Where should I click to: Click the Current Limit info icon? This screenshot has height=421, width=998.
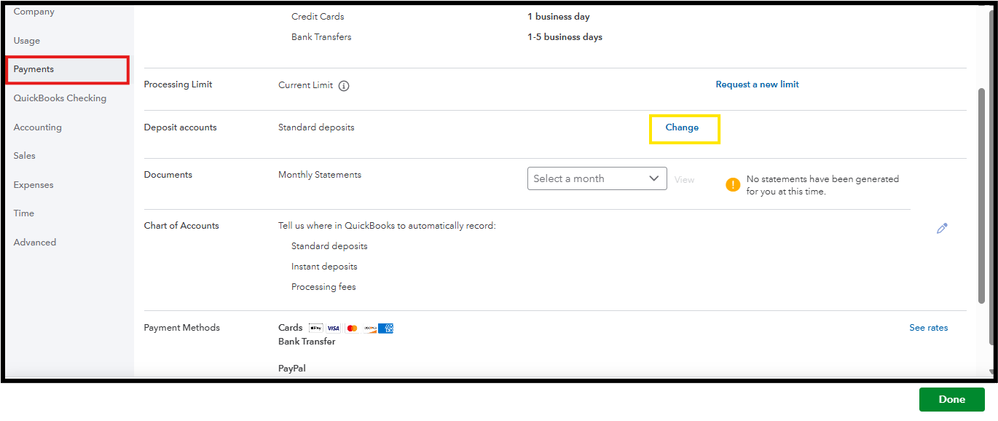(x=343, y=86)
